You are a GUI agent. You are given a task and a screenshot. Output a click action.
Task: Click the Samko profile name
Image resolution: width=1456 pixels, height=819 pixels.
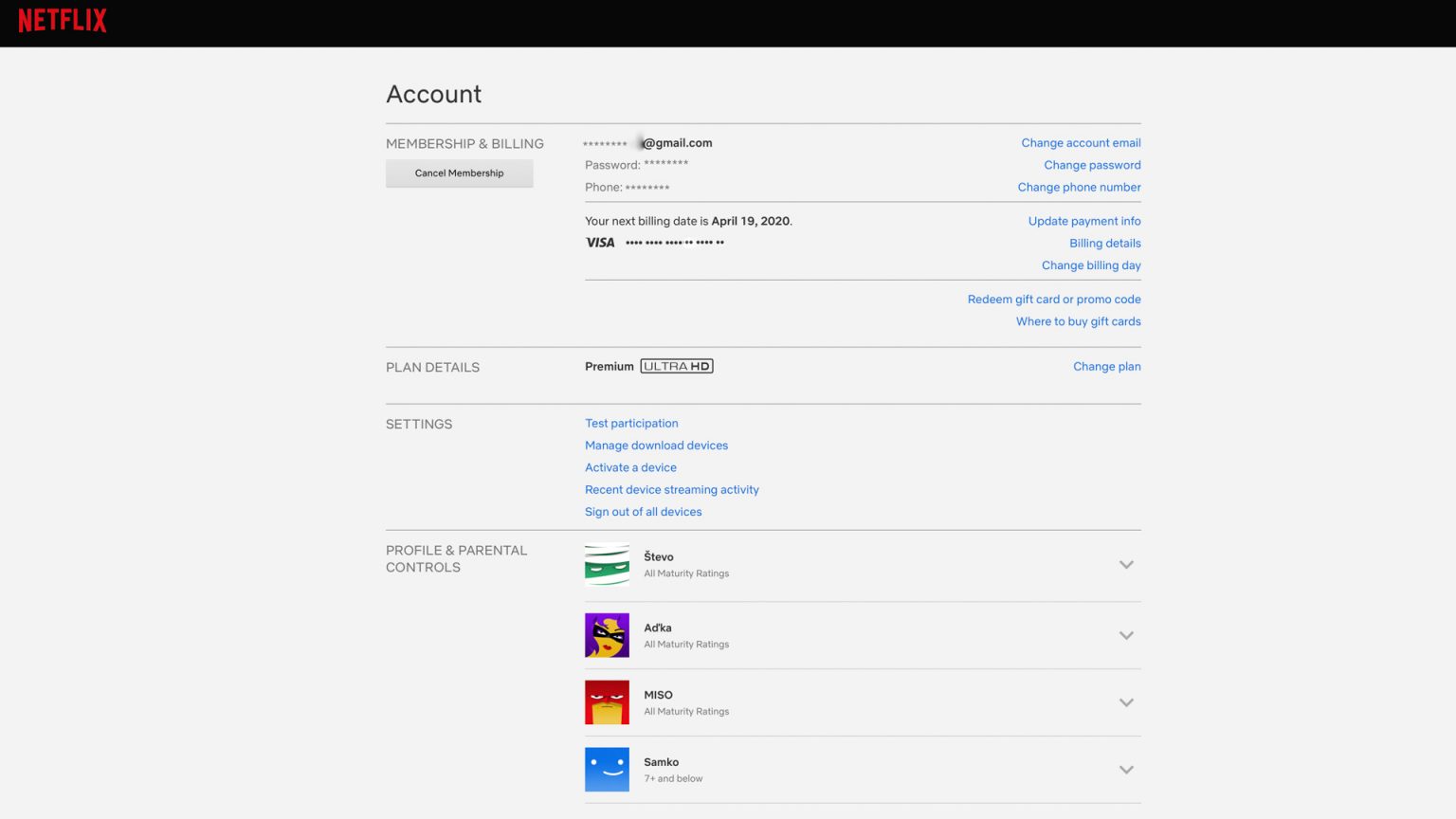click(x=661, y=762)
